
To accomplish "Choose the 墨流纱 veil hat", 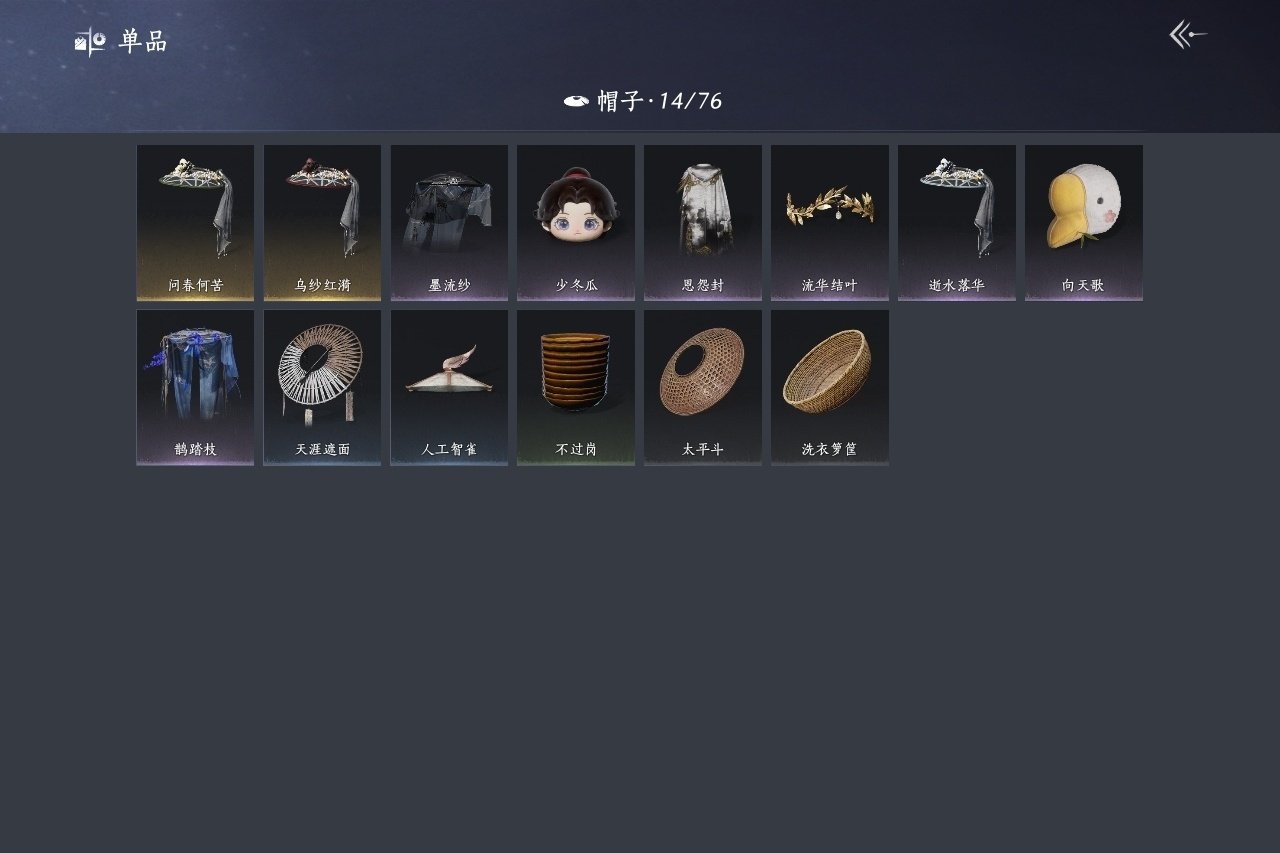I will click(449, 223).
